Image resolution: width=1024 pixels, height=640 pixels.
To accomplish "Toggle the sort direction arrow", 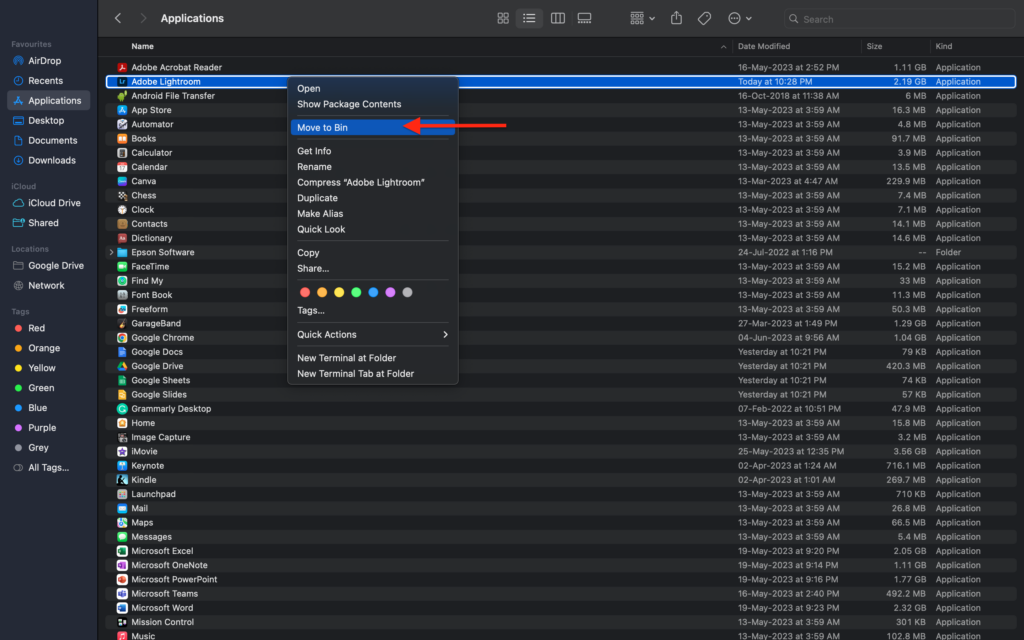I will (x=723, y=47).
